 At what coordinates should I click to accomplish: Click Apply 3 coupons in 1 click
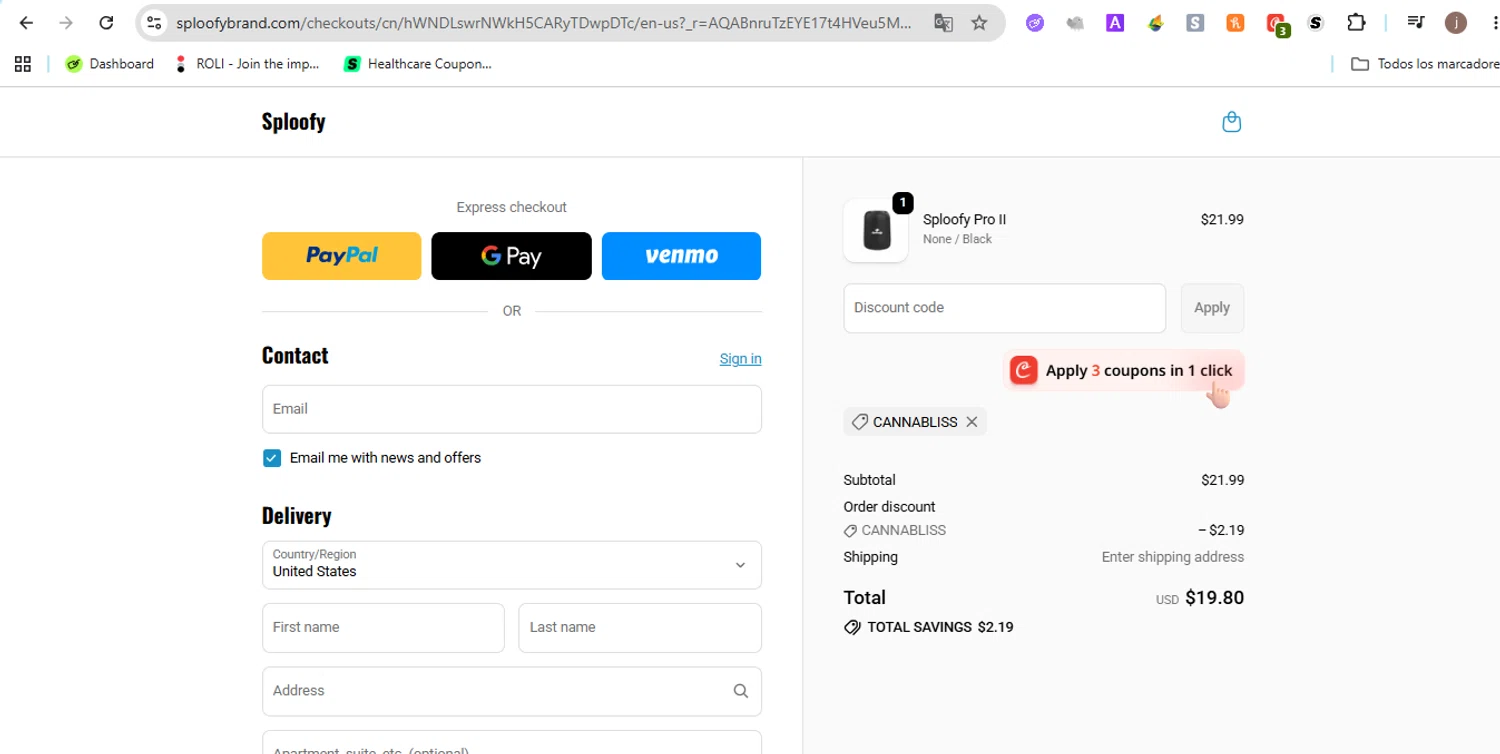1125,371
